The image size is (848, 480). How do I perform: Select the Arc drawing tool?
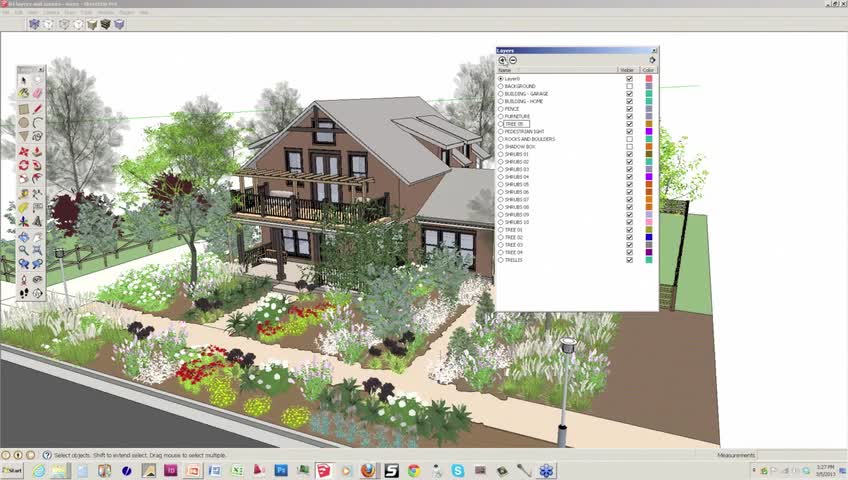37,123
